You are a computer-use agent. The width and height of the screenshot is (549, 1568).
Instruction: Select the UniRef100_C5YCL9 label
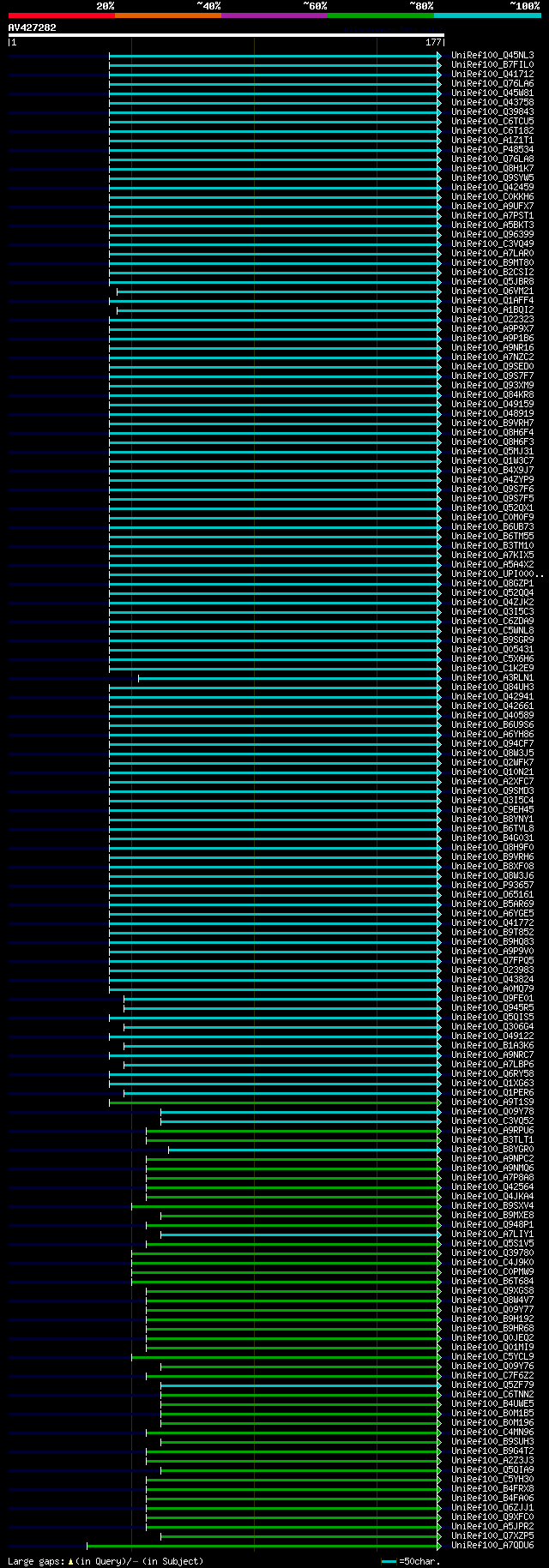click(492, 1357)
